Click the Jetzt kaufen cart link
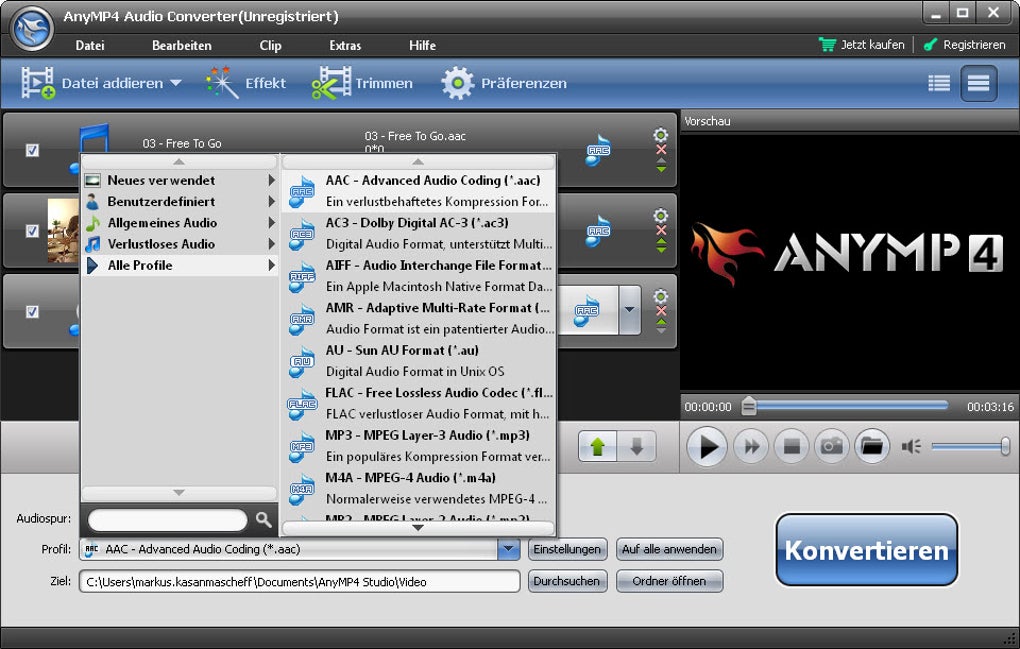 click(862, 45)
